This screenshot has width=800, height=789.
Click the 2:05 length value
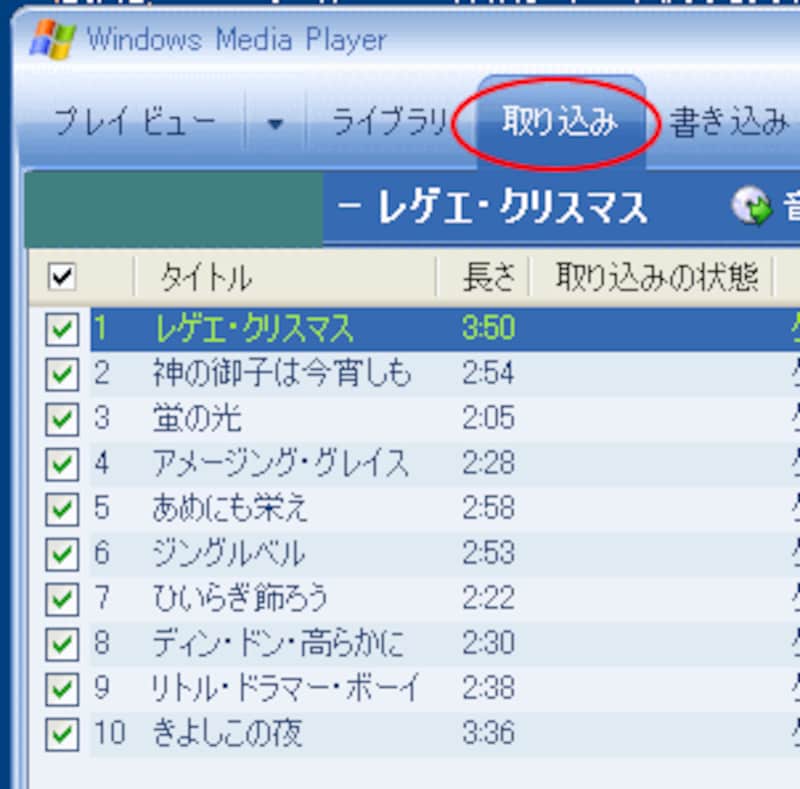click(x=488, y=417)
